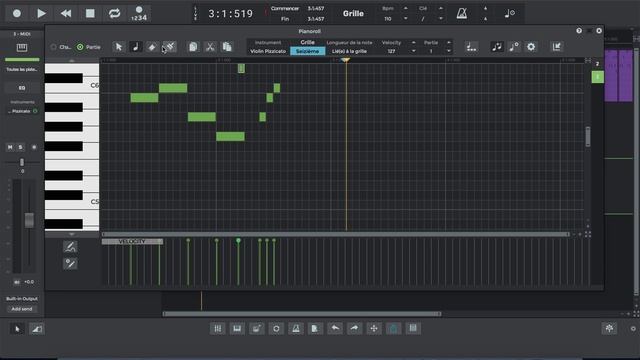Click the Grille button in transport bar
Screen dimensions: 640x360
353,13
